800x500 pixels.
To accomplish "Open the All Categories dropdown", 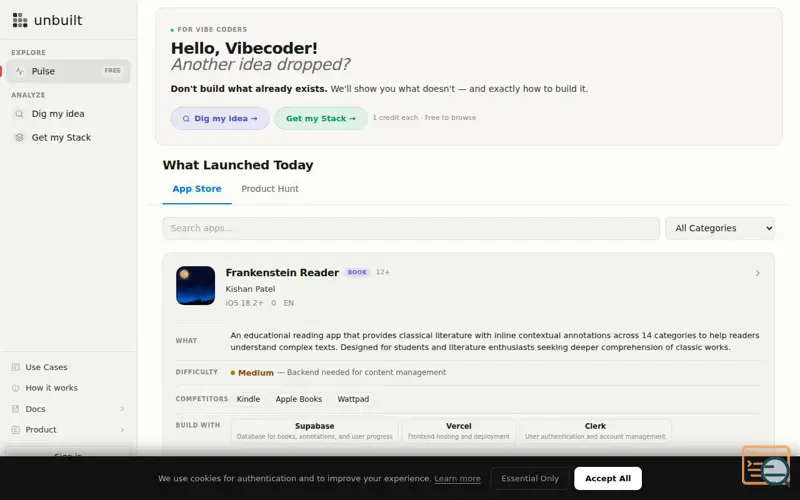I will click(x=720, y=228).
